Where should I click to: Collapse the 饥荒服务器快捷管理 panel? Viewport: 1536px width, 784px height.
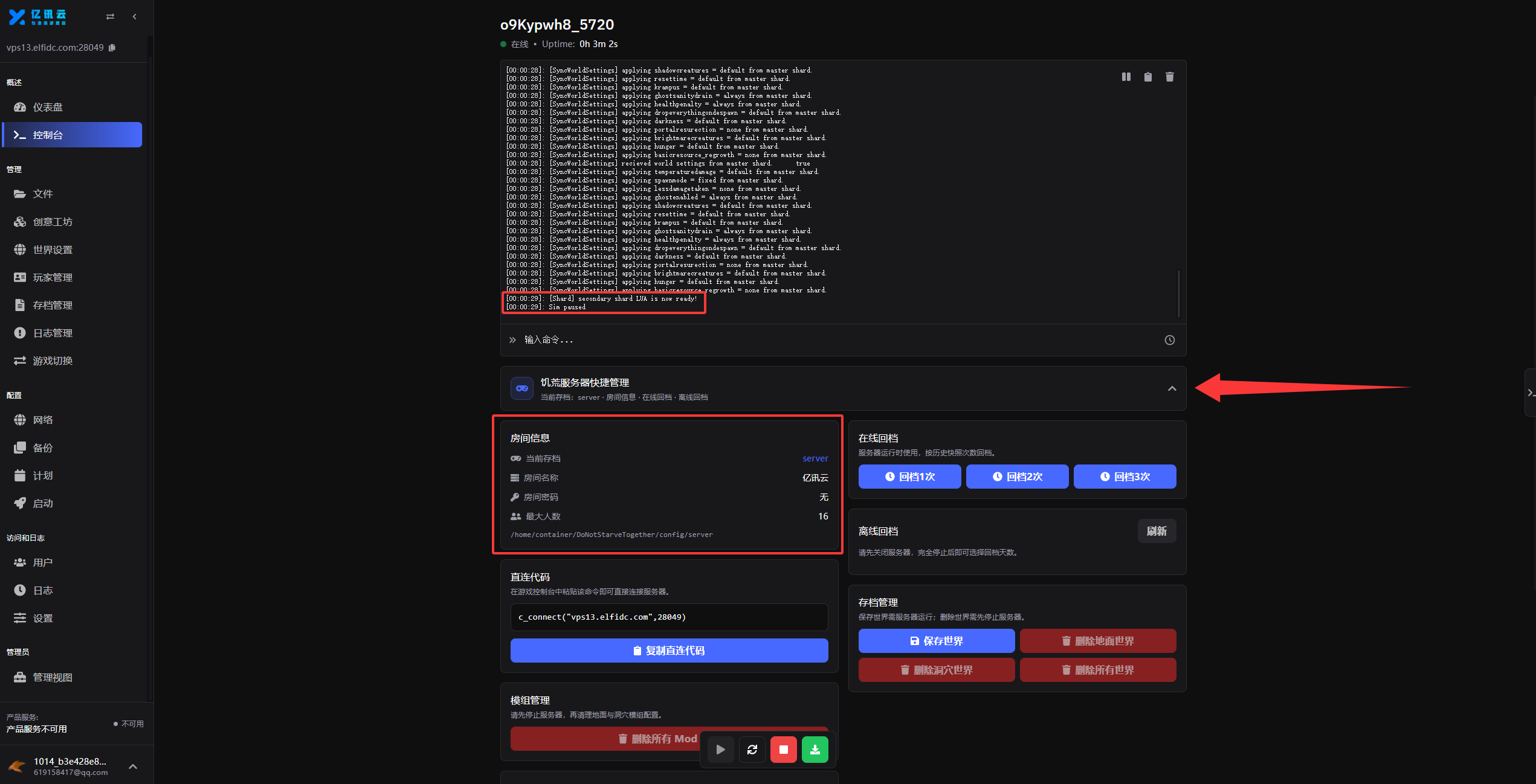1172,388
